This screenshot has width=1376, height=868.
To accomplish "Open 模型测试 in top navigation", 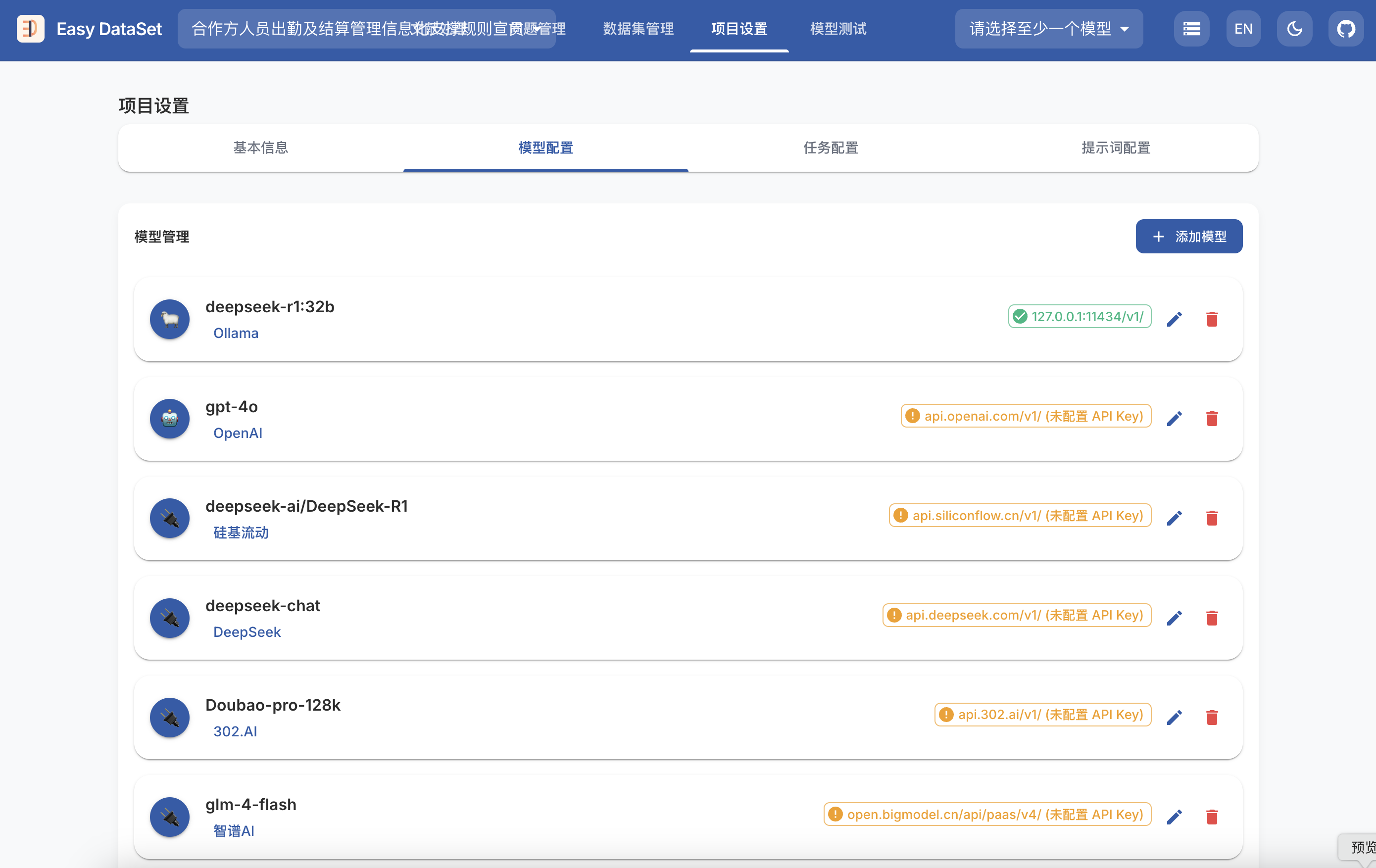I will [837, 29].
